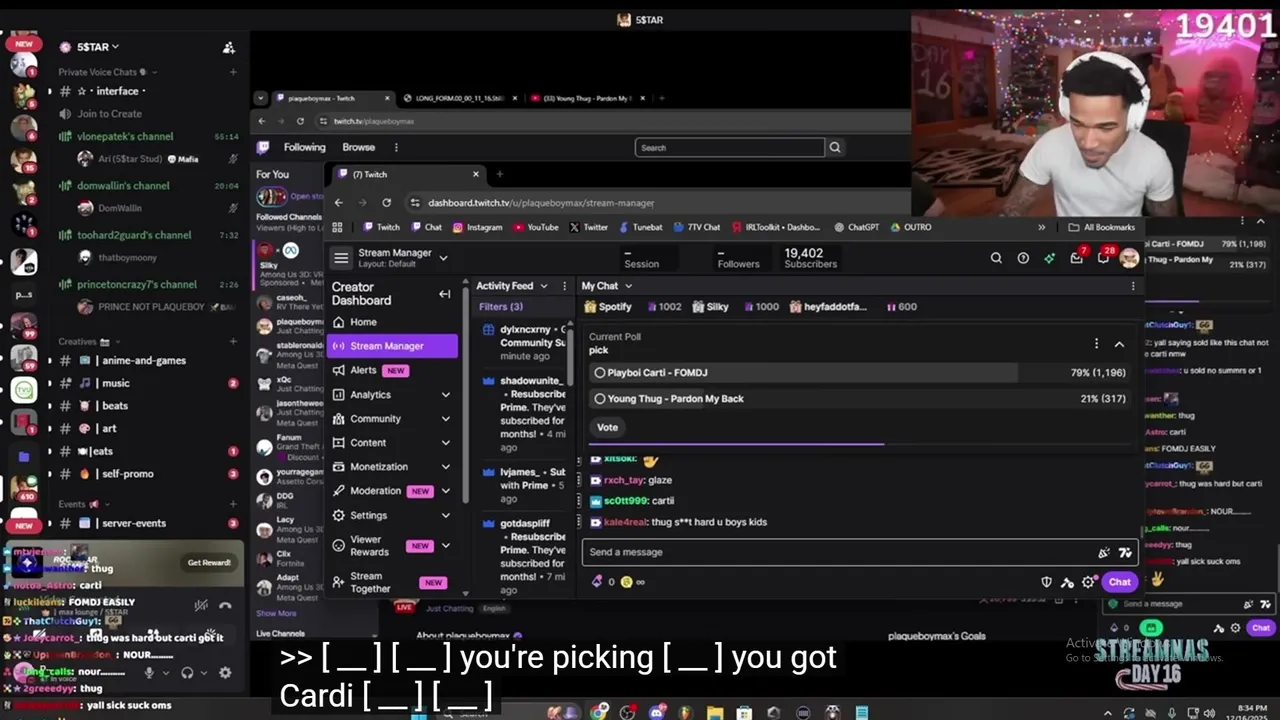Open Browse in background Twitch window
Viewport: 1280px width, 720px height.
358,147
